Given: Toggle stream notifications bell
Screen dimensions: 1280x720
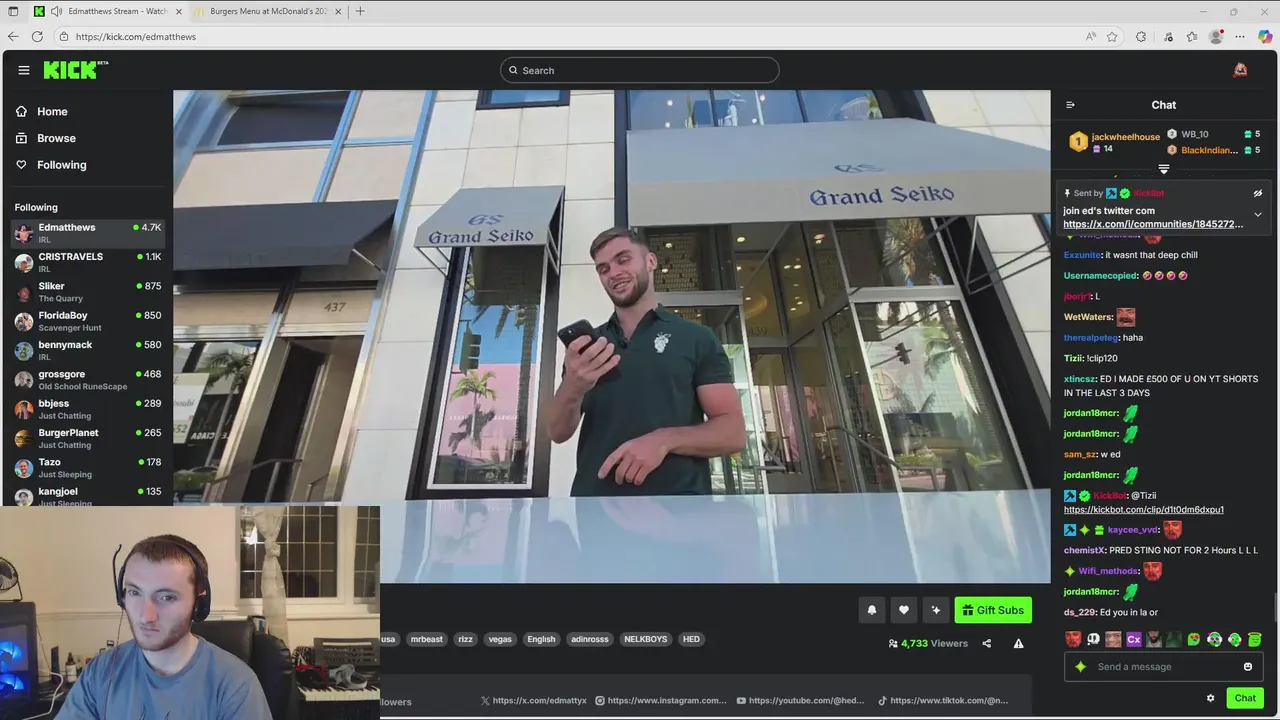Looking at the screenshot, I should [x=872, y=610].
